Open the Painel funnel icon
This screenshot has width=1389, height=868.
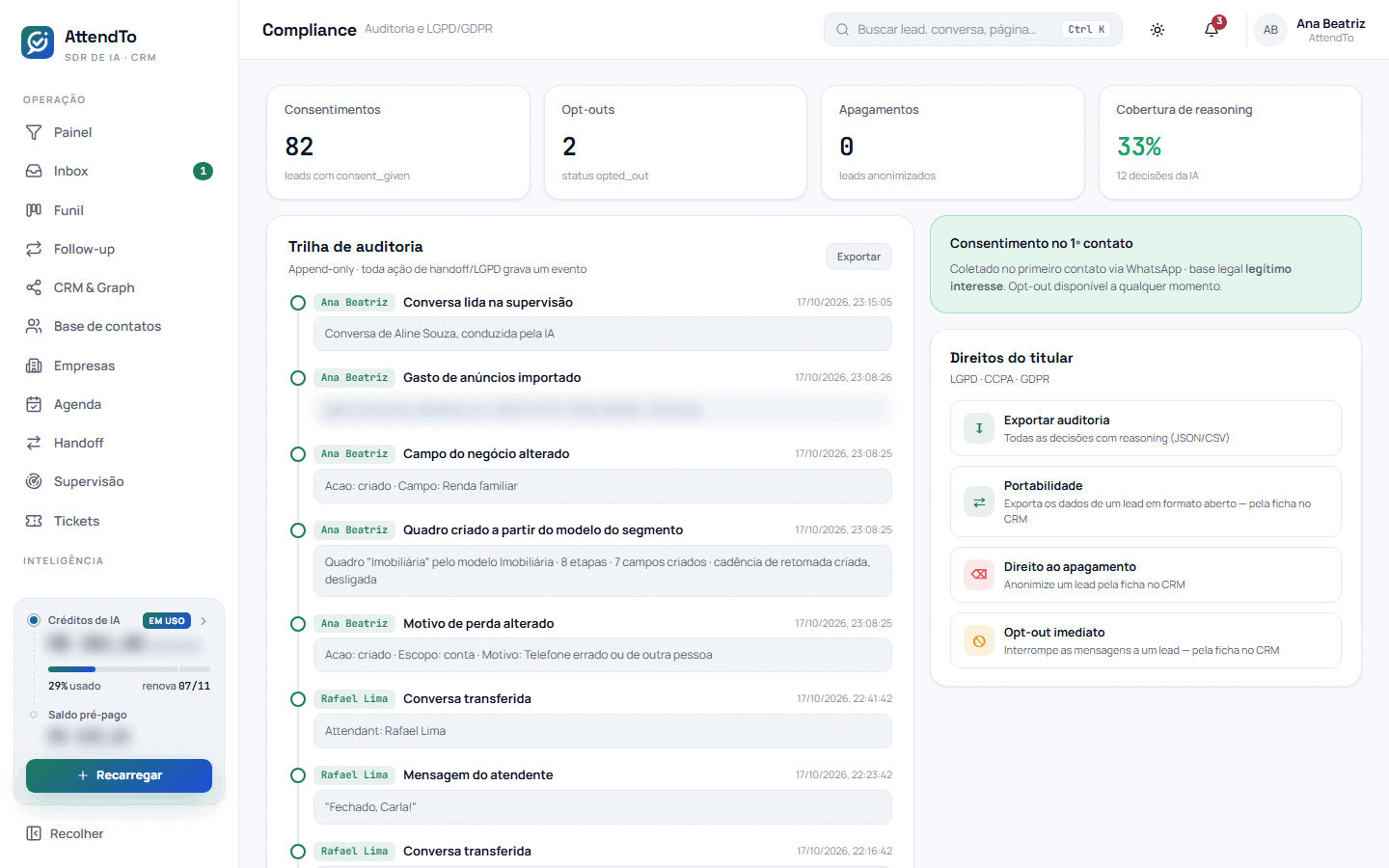[x=34, y=132]
